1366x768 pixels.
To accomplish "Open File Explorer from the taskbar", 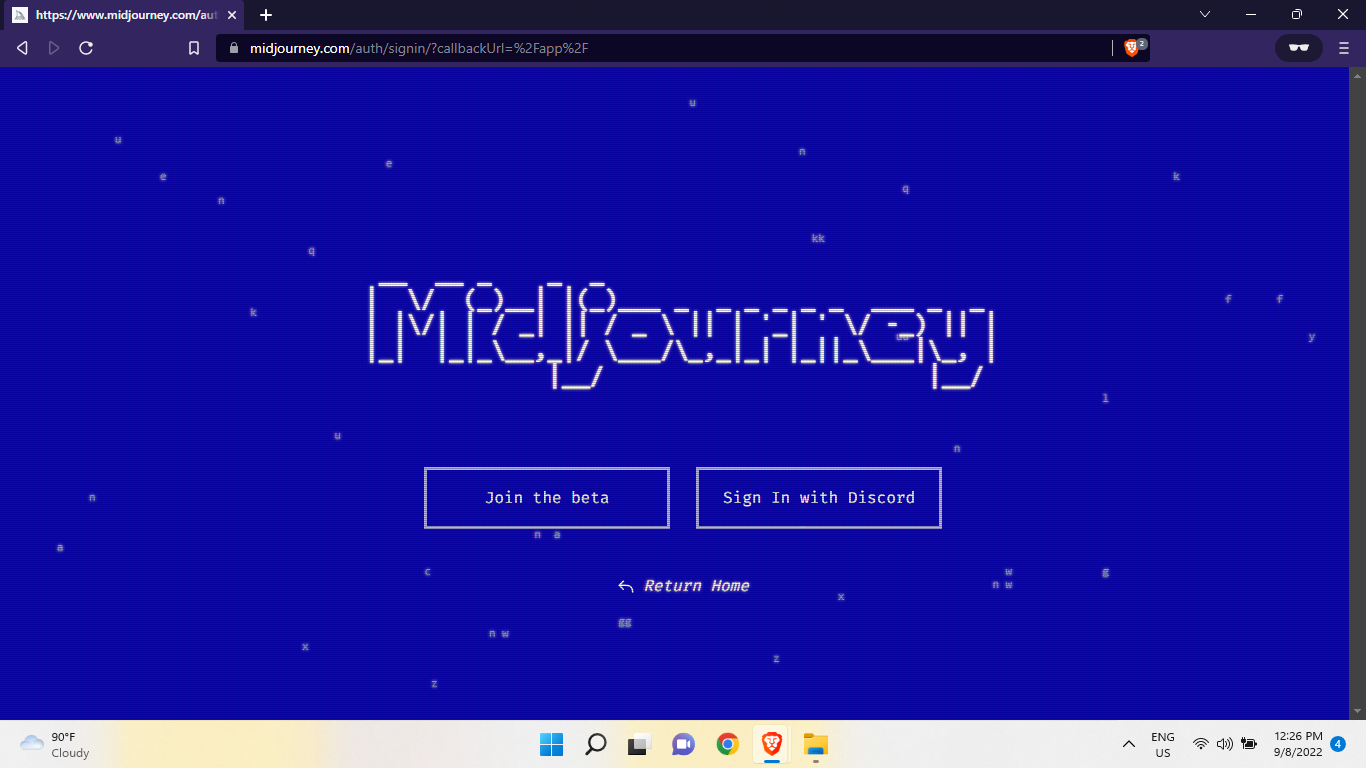I will pyautogui.click(x=816, y=744).
